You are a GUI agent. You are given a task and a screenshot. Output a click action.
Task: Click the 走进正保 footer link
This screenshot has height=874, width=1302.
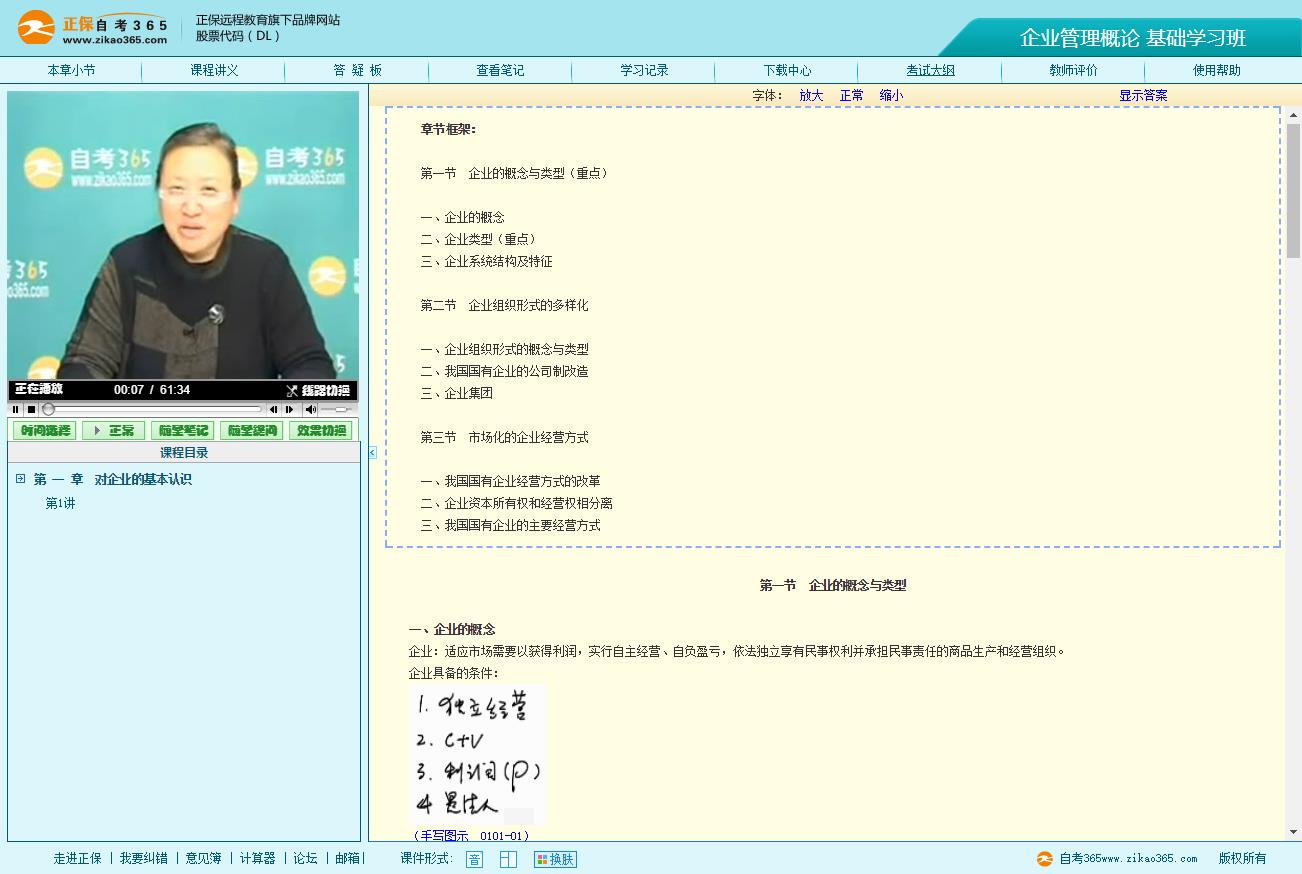pos(77,858)
